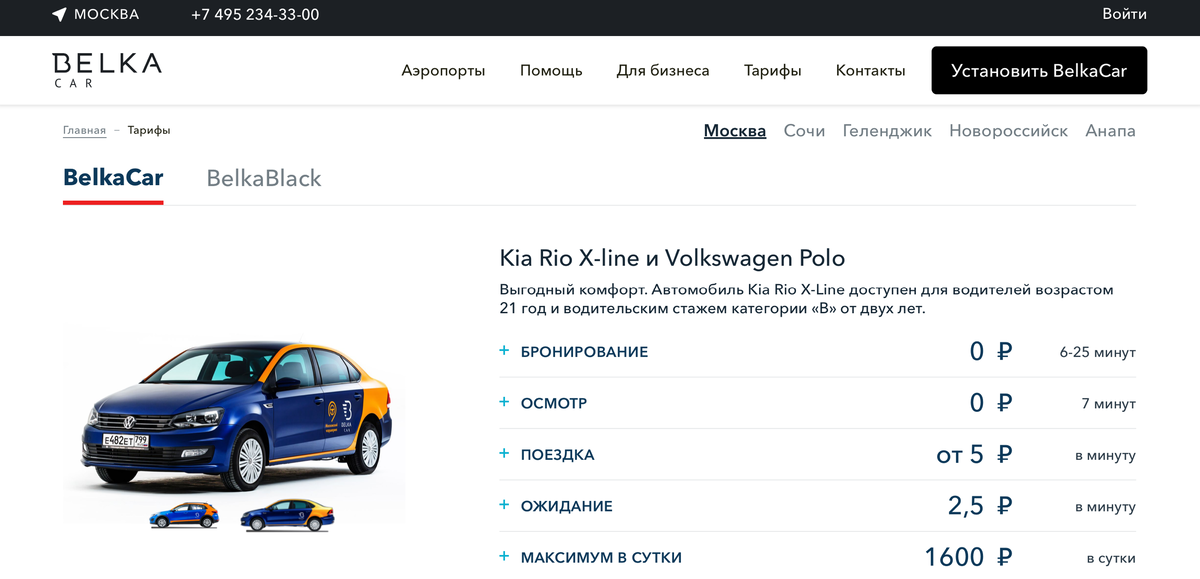Select Анапа from the city list
The image size is (1200, 579).
pos(1110,130)
